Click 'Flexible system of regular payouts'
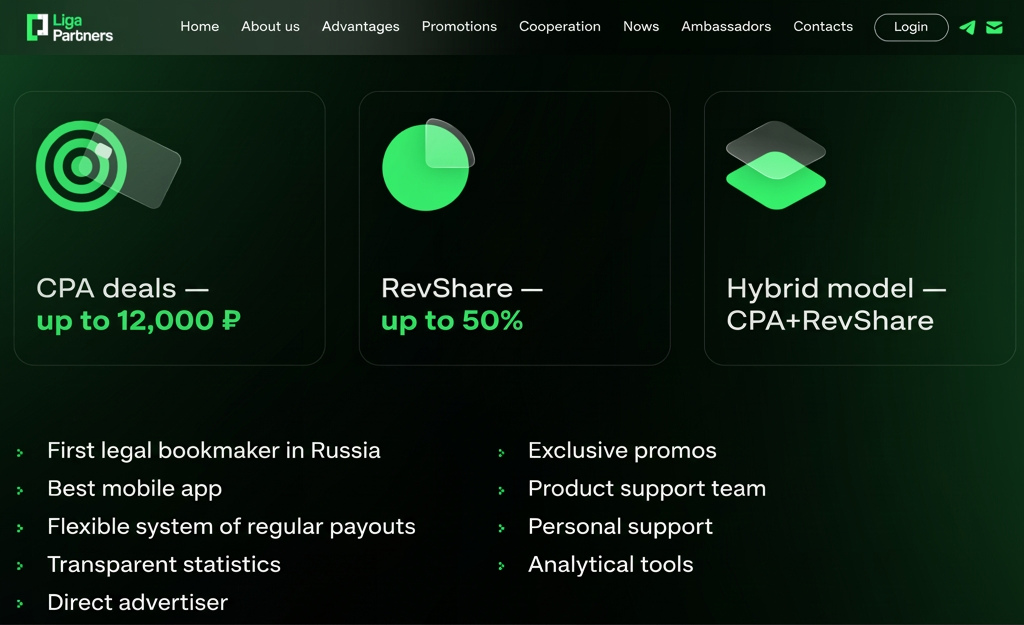The width and height of the screenshot is (1024, 625). coord(231,526)
